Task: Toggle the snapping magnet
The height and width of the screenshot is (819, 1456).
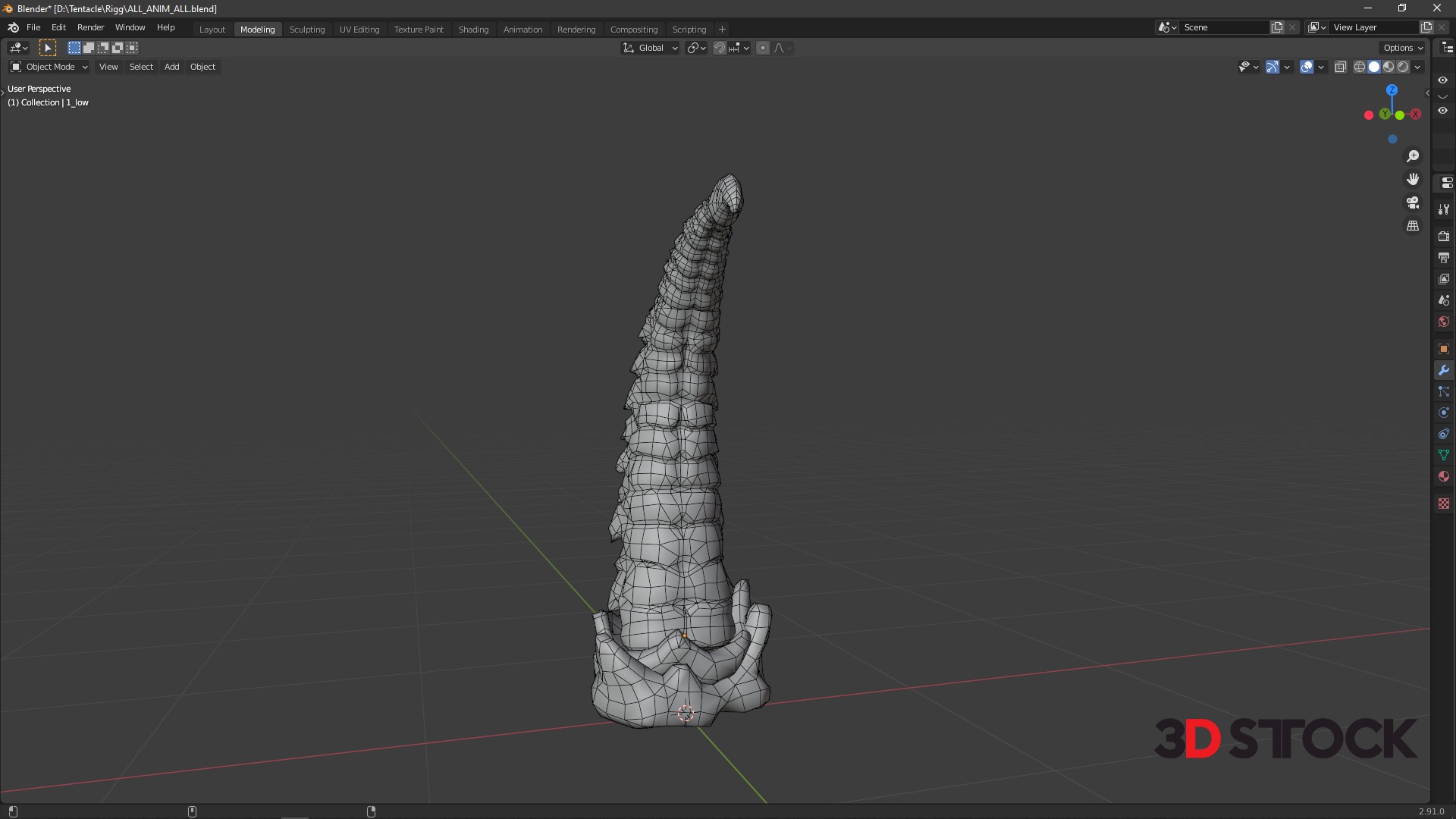Action: tap(720, 48)
